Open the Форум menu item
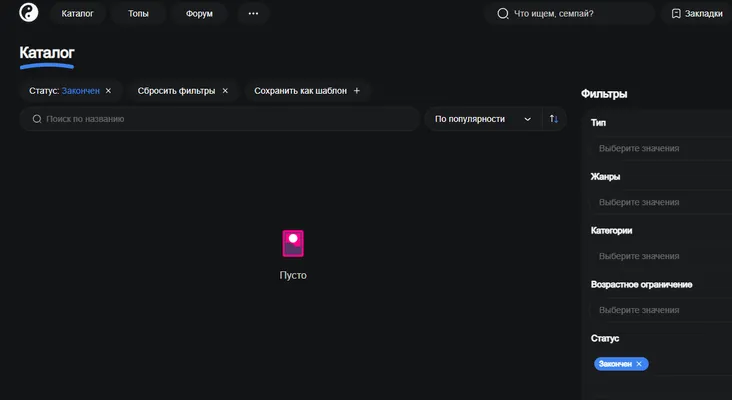 (199, 14)
